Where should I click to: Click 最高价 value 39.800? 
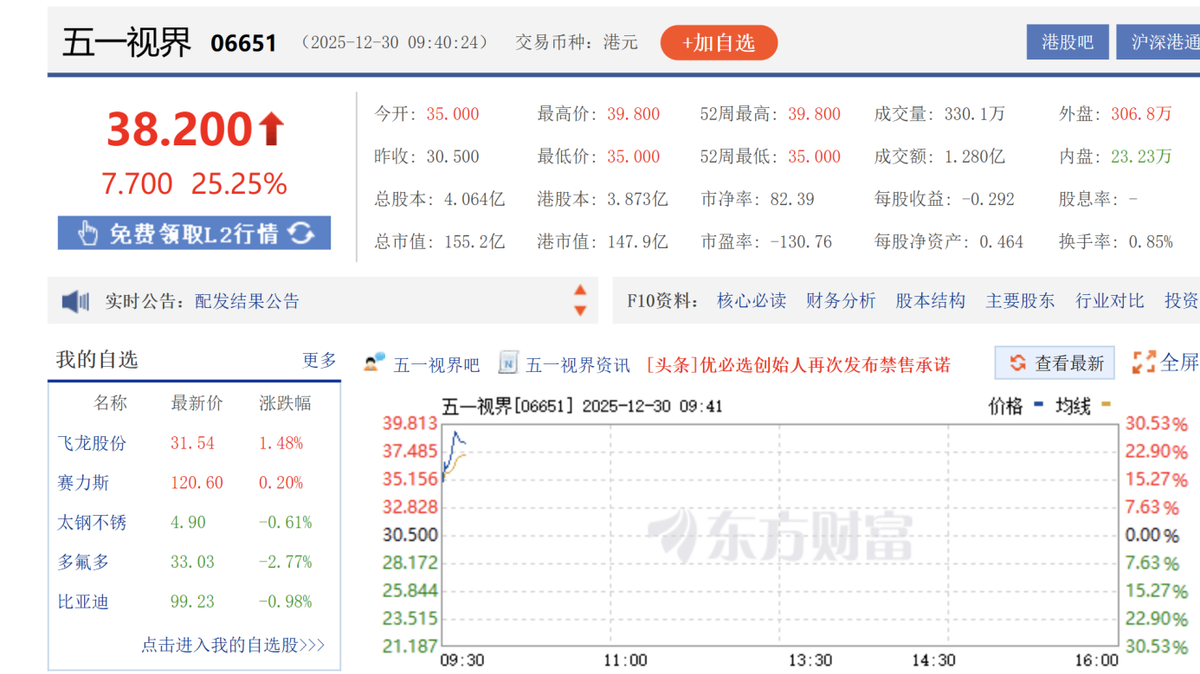point(633,114)
